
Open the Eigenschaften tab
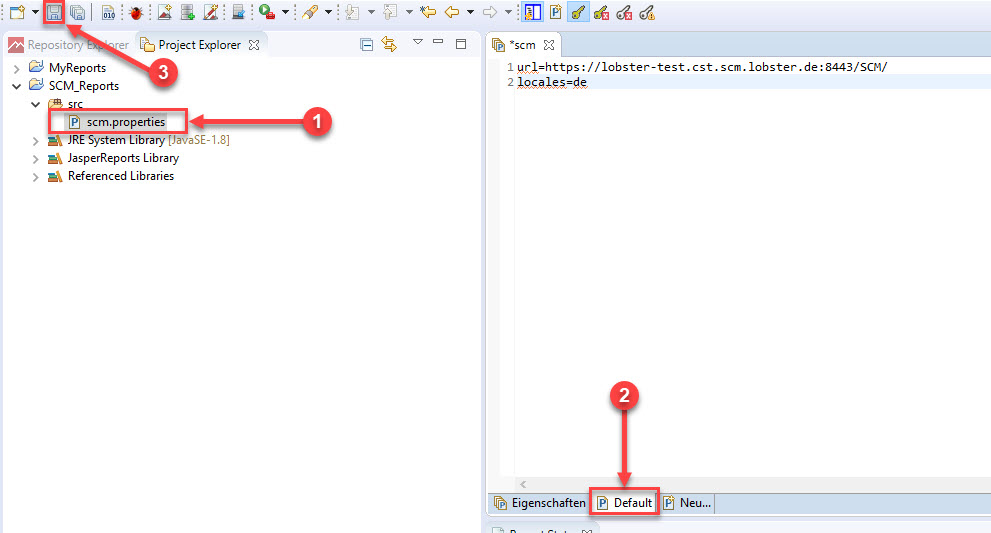(x=540, y=503)
